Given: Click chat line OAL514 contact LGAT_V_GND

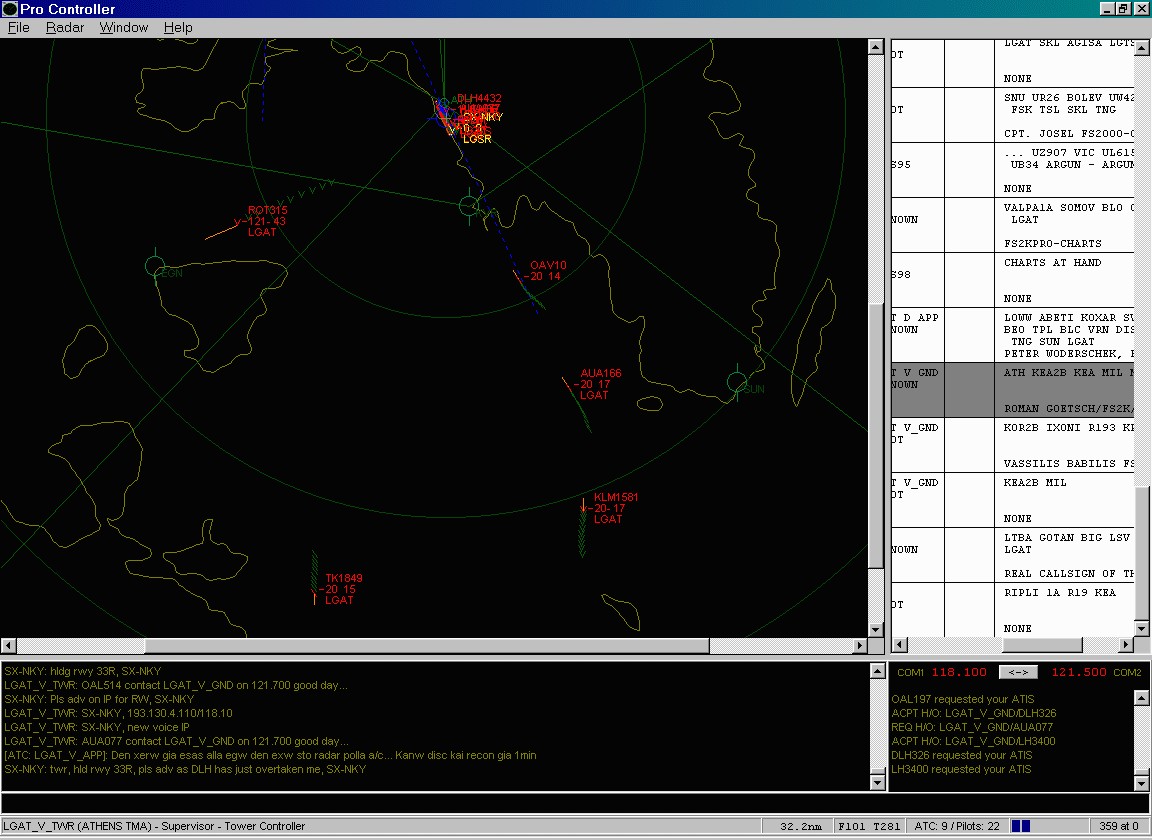Looking at the screenshot, I should coord(176,685).
